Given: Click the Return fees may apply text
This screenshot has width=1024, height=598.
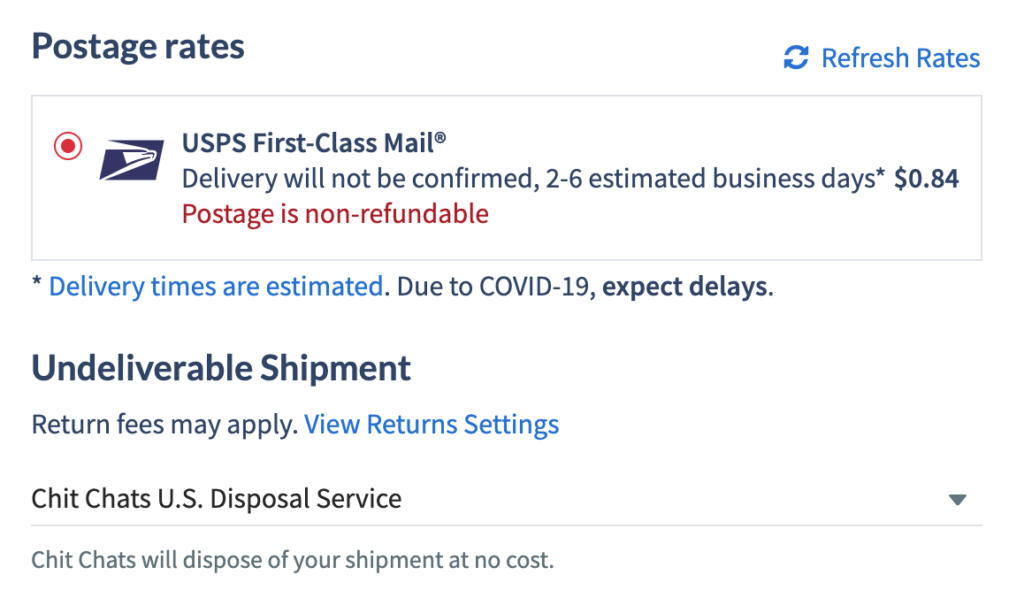Looking at the screenshot, I should (x=165, y=424).
